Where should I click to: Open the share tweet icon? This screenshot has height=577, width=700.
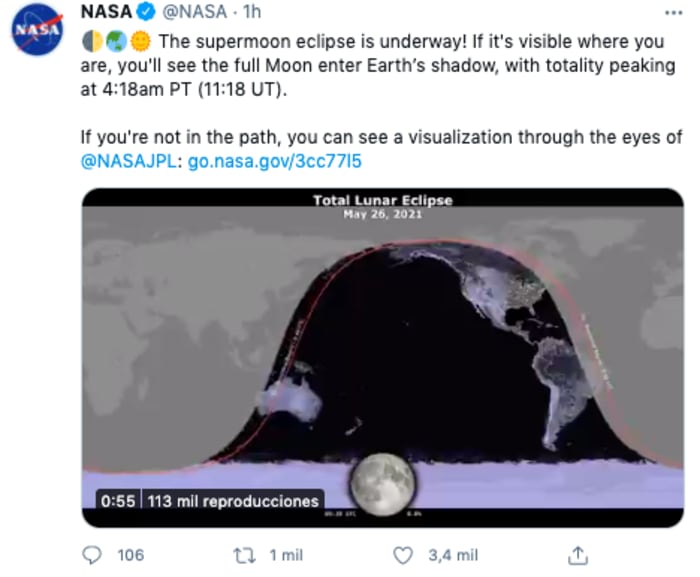(579, 554)
